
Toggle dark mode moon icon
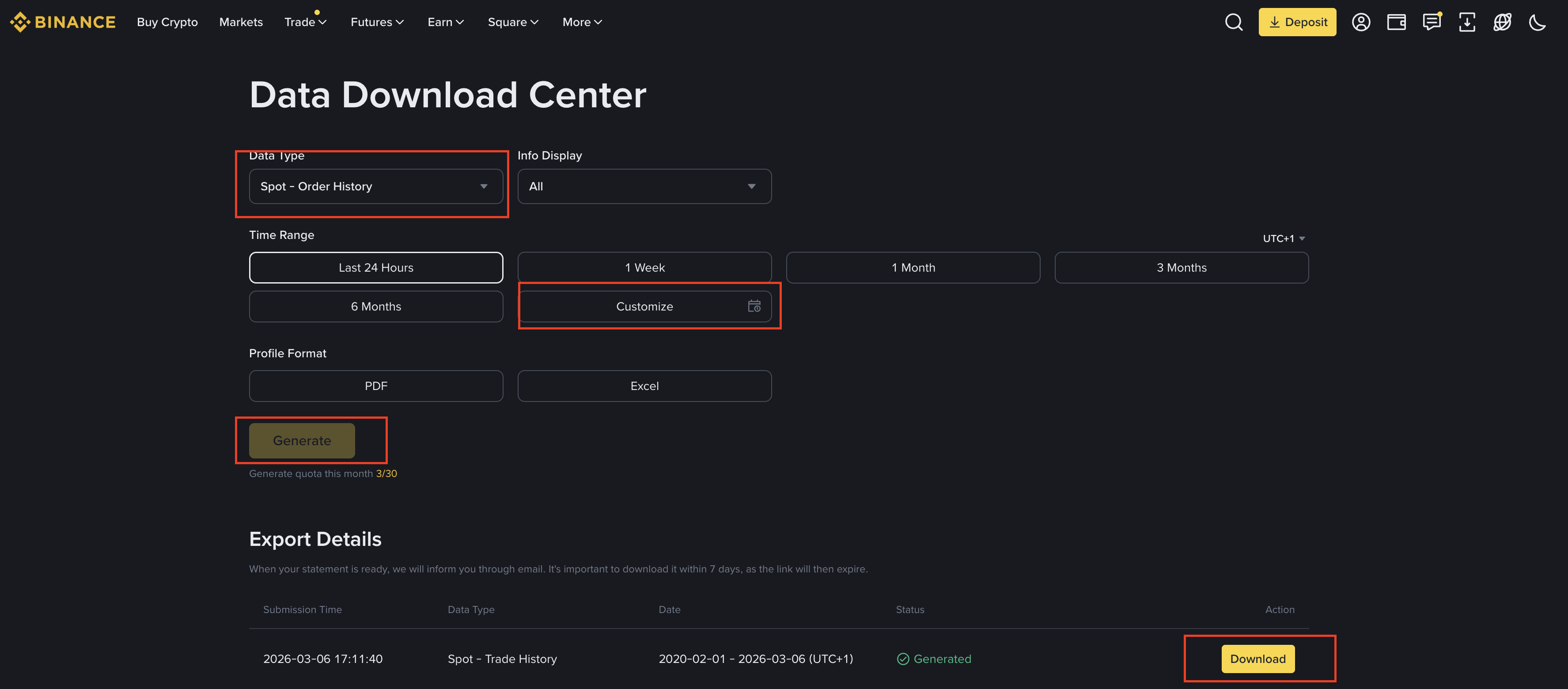pos(1537,23)
